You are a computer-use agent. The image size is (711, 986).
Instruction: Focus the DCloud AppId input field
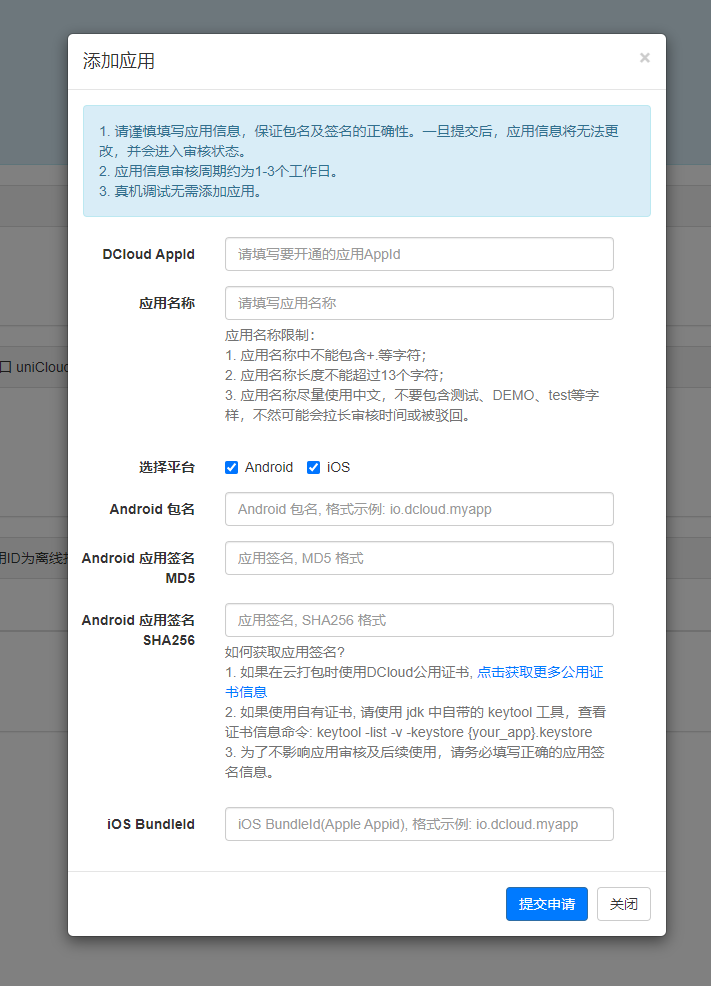pos(419,254)
